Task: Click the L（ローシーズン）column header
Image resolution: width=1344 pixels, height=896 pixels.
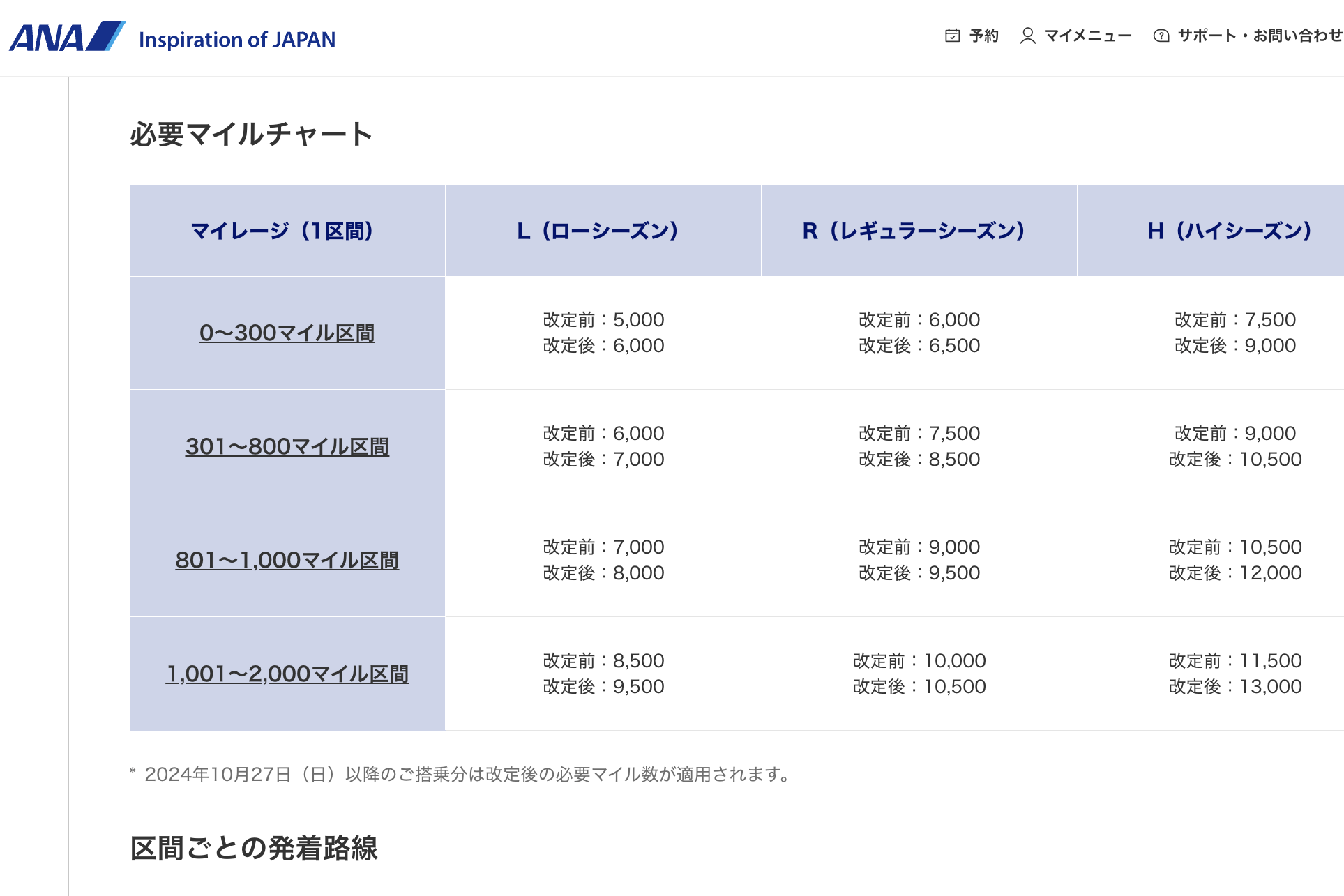Action: (603, 231)
